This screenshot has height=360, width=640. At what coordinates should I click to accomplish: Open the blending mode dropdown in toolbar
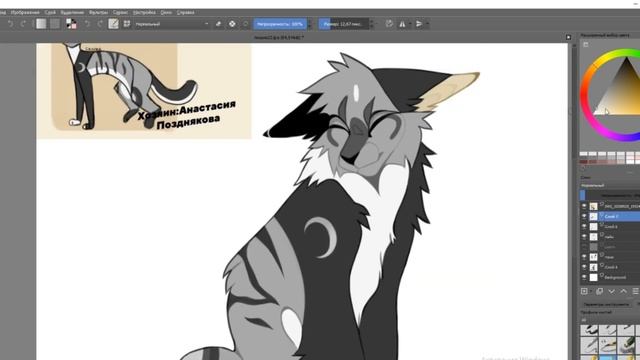tap(172, 24)
